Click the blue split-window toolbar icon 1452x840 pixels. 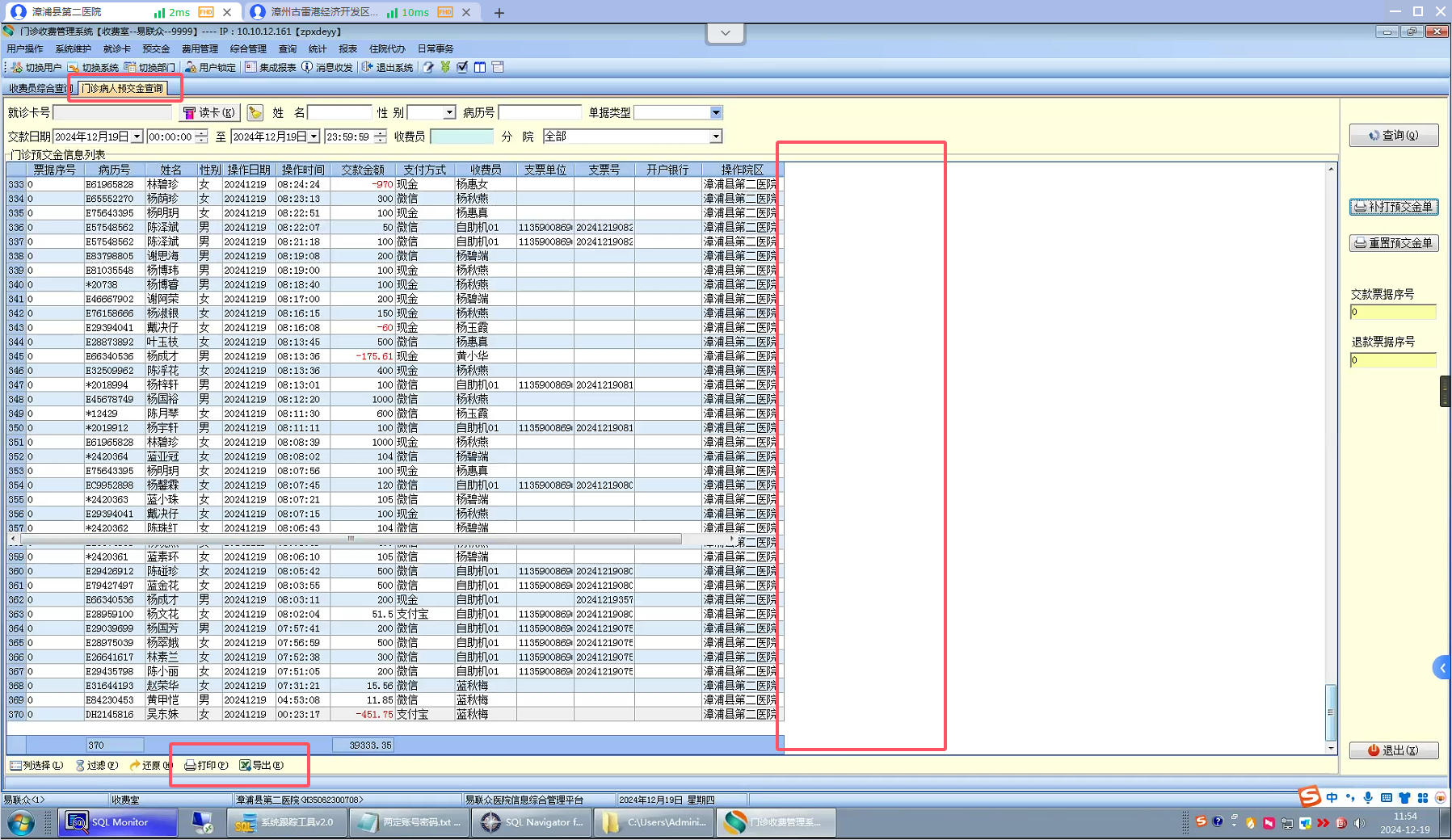pos(480,67)
